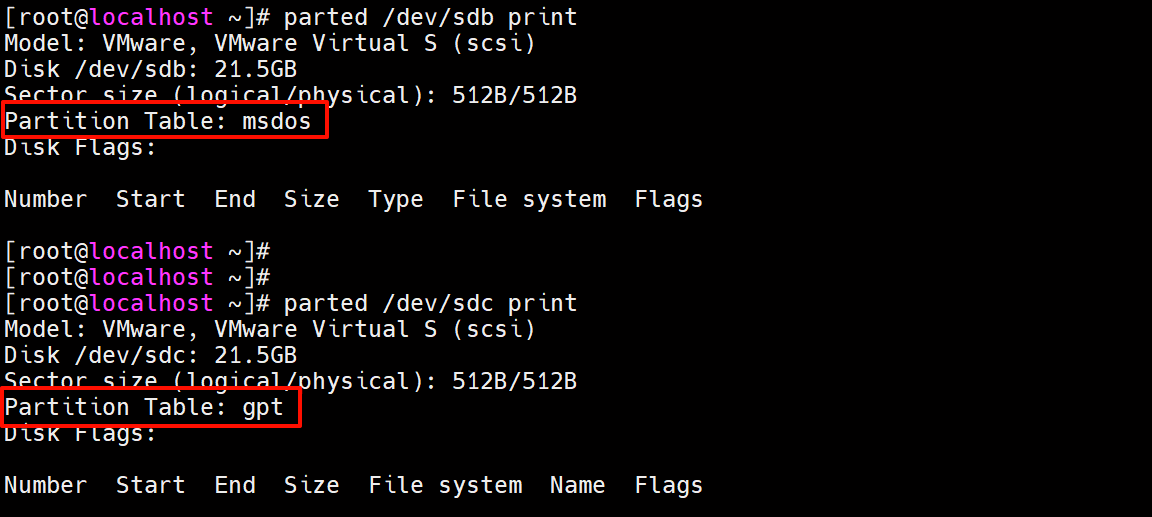Click the word 'msdos' in partition table line
Screen dimensions: 1152x517
[277, 122]
